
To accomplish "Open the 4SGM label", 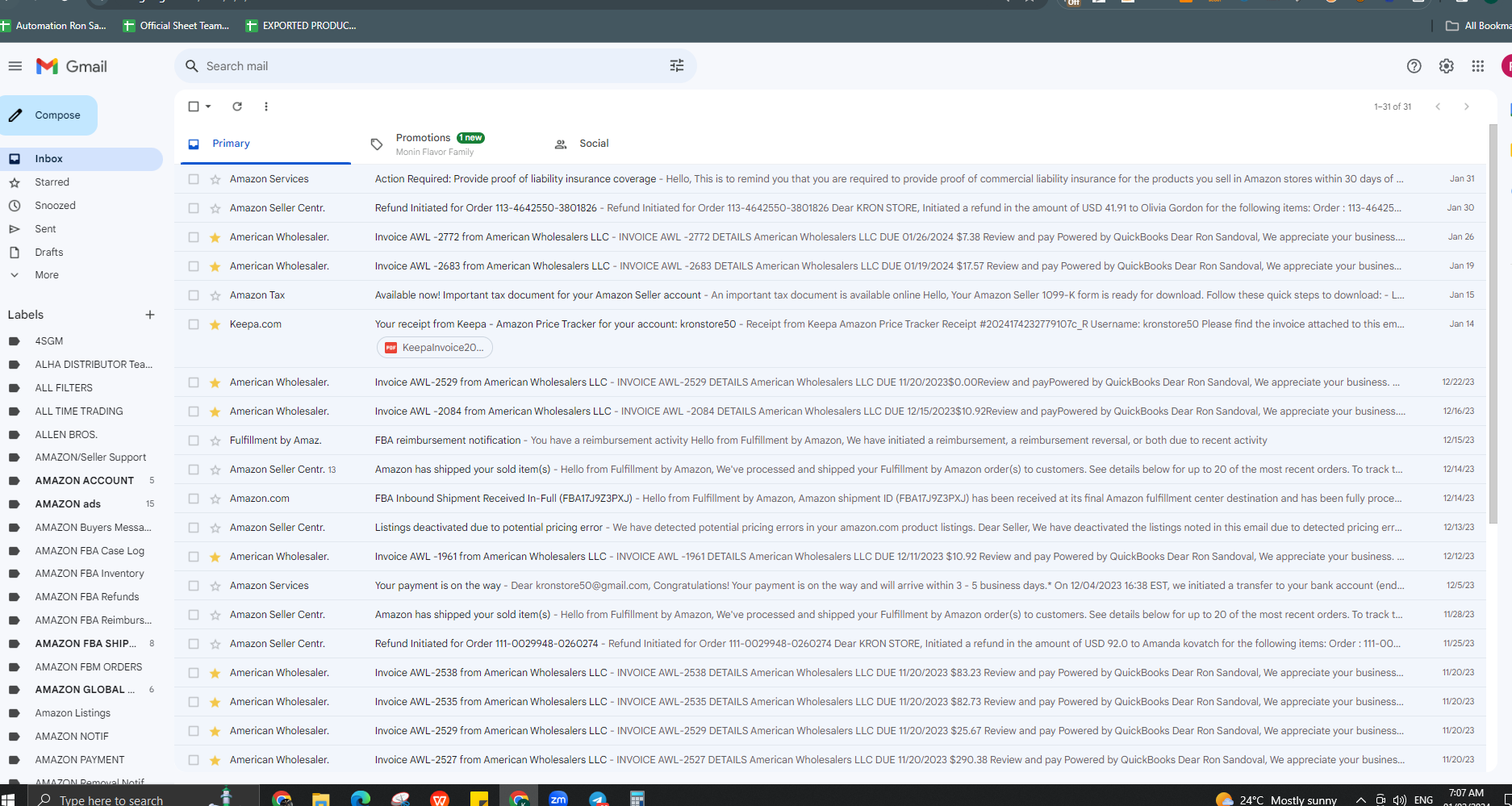I will [48, 341].
